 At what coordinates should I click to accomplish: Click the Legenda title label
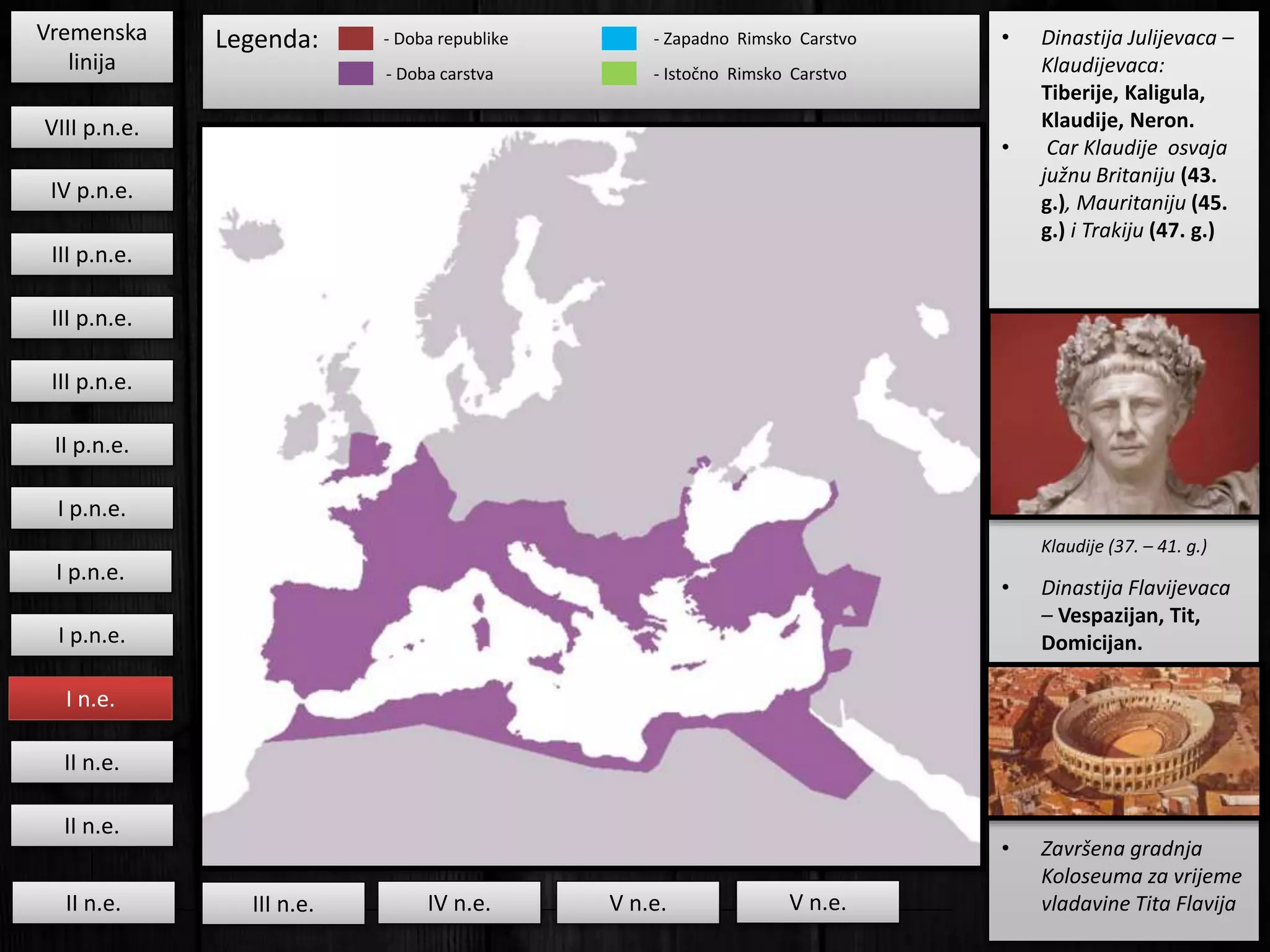pos(267,40)
